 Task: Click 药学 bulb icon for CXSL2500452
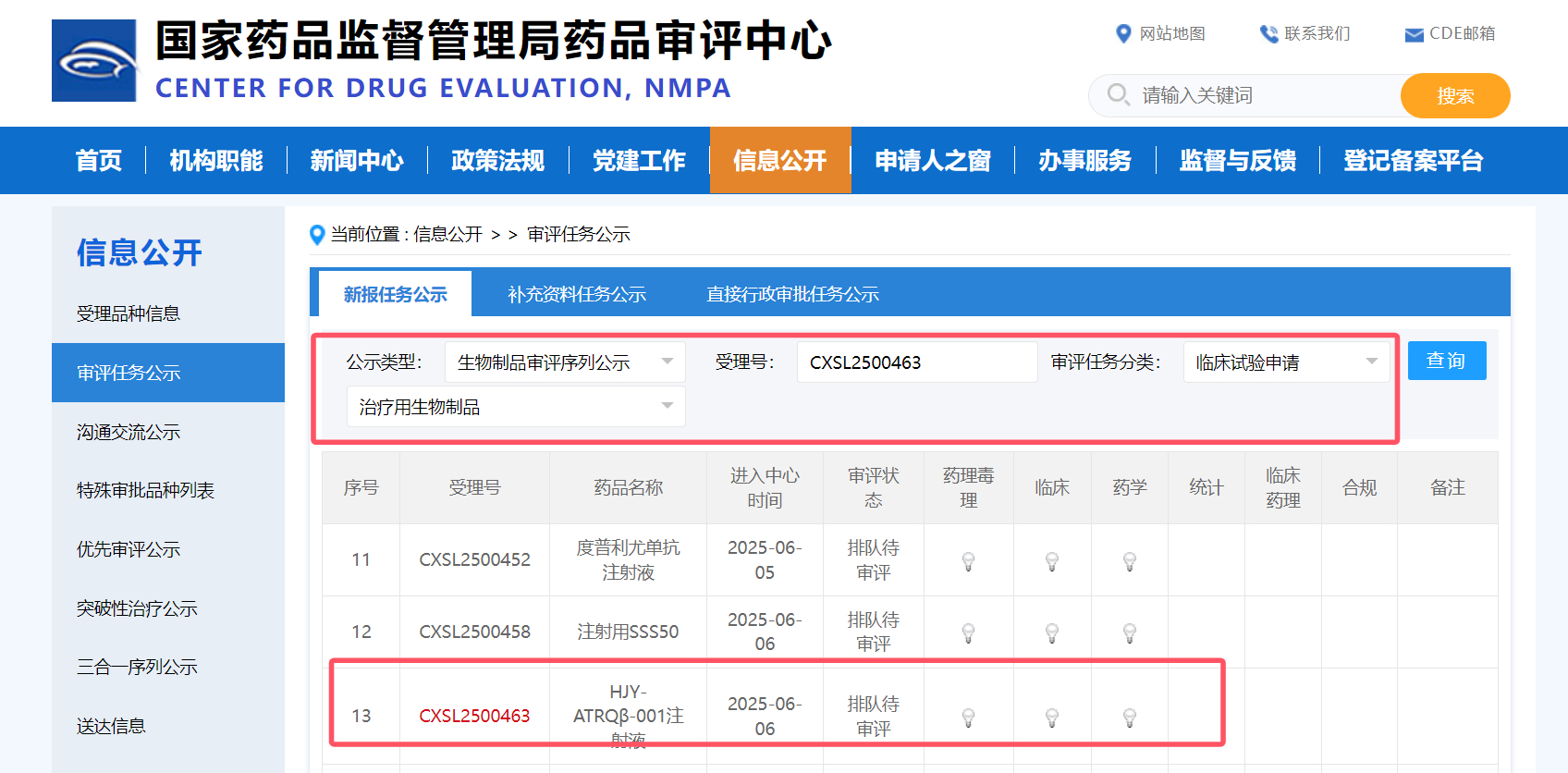coord(1129,561)
